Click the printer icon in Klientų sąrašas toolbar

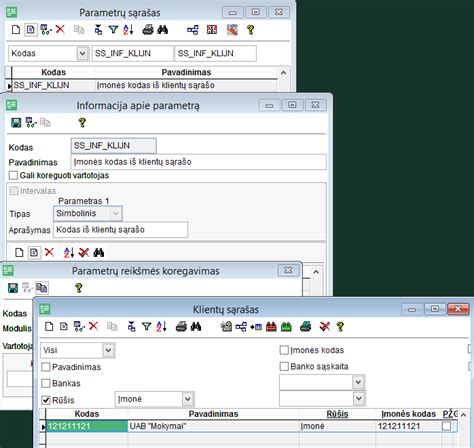click(x=181, y=327)
